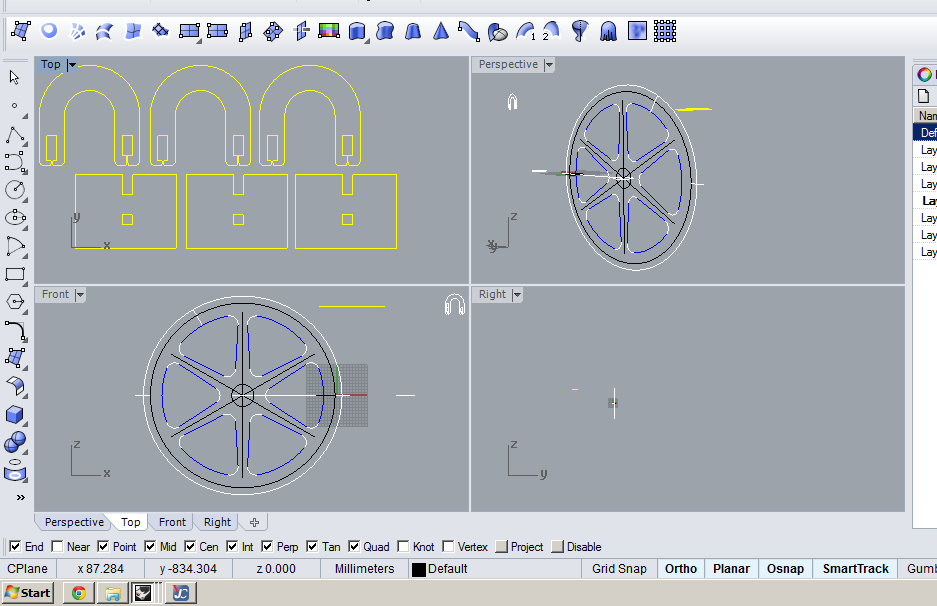Toggle the Int osnap checkbox
Viewport: 937px width, 606px height.
tap(232, 546)
